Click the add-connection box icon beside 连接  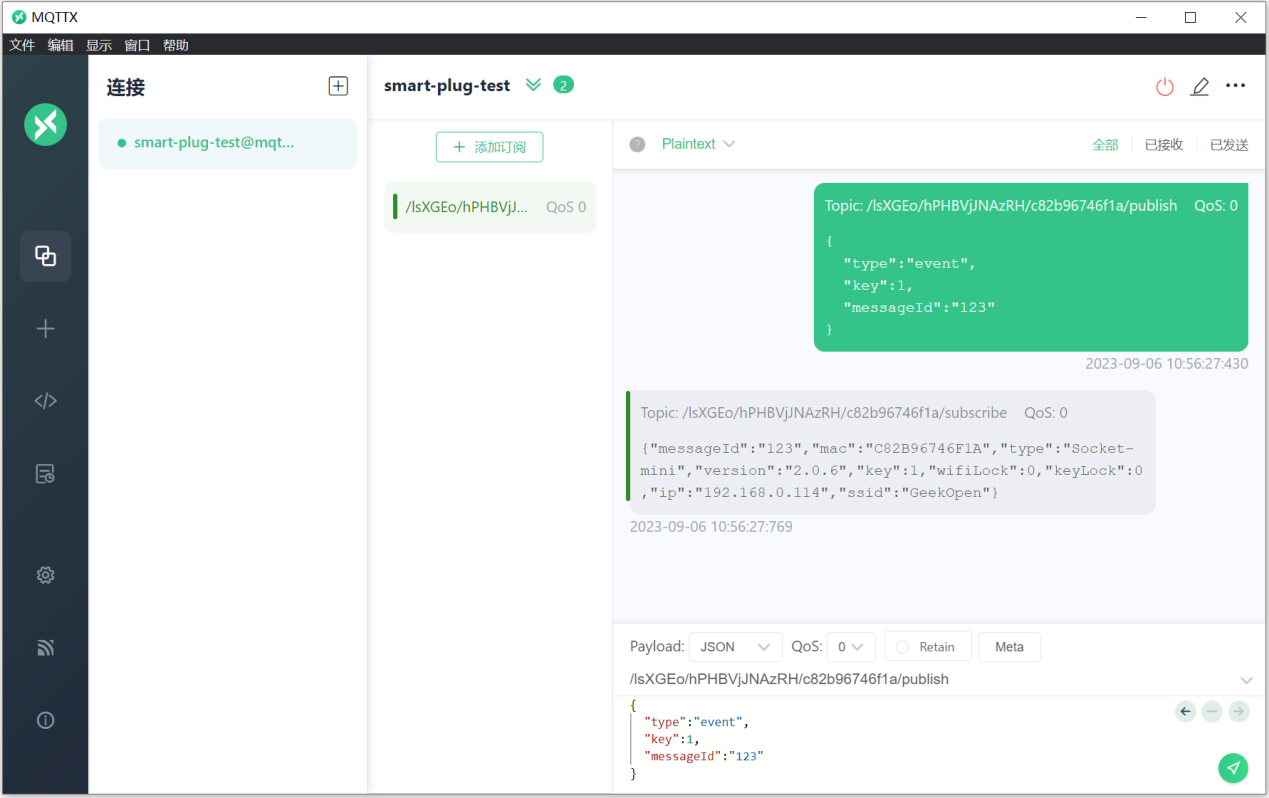point(338,86)
